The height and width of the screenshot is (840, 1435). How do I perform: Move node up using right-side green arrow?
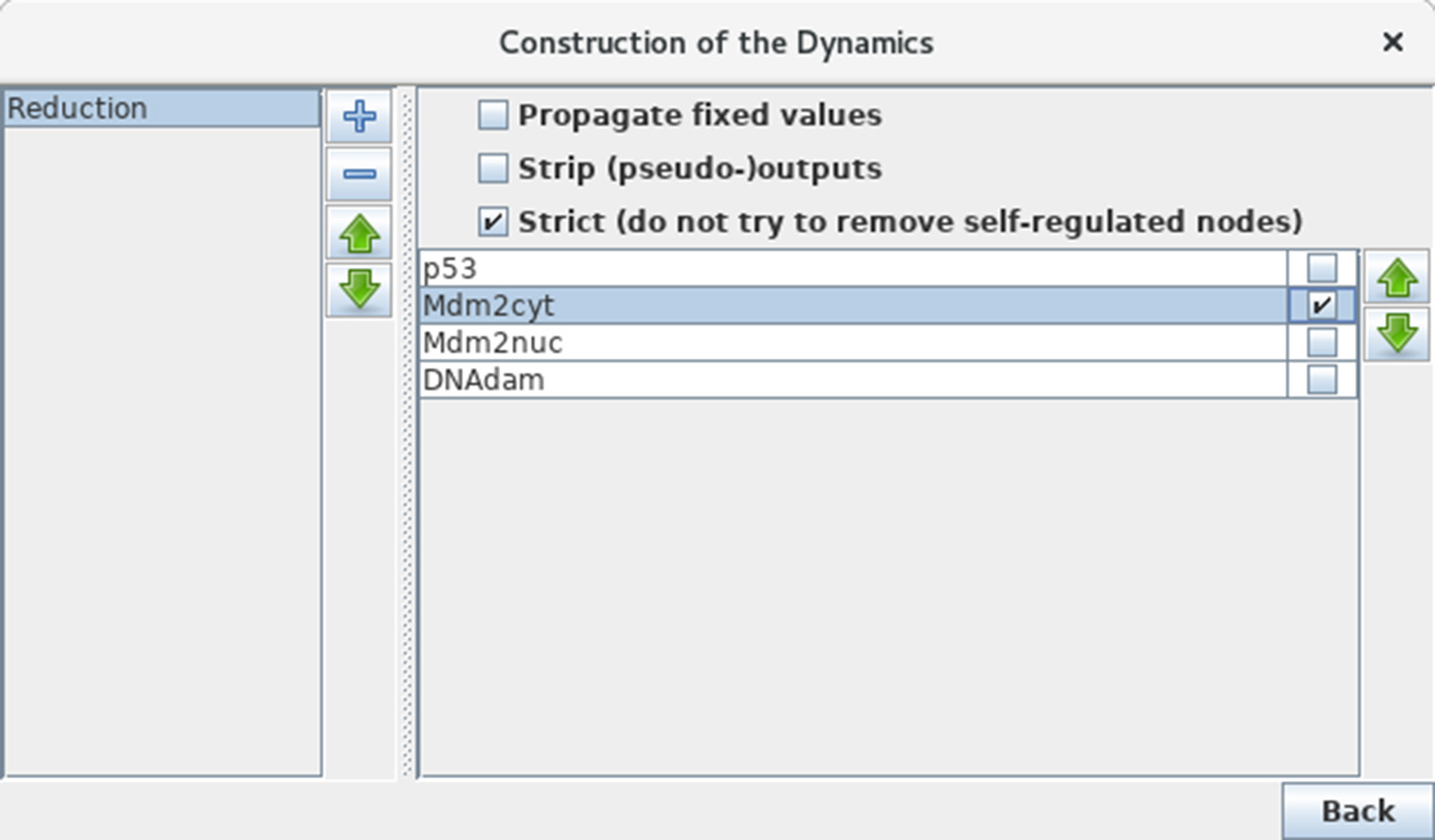click(1397, 277)
